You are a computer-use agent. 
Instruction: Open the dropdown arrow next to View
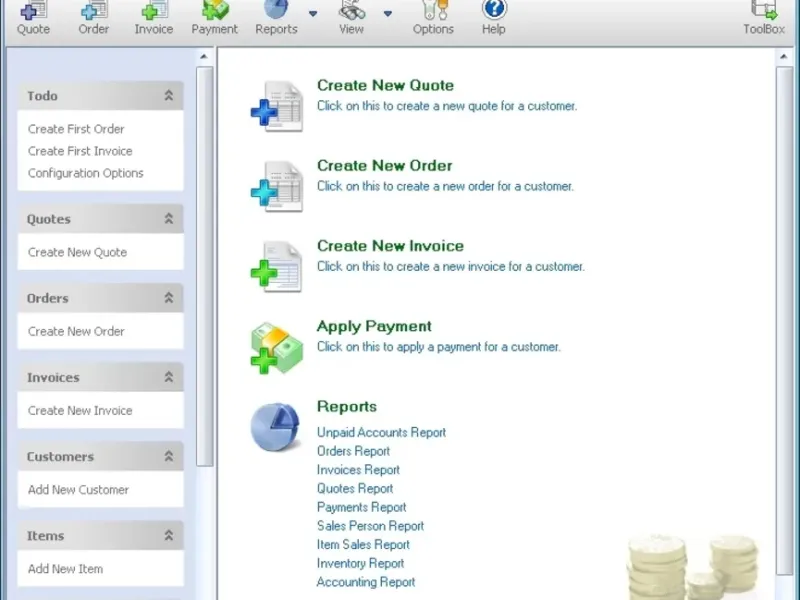tap(388, 14)
